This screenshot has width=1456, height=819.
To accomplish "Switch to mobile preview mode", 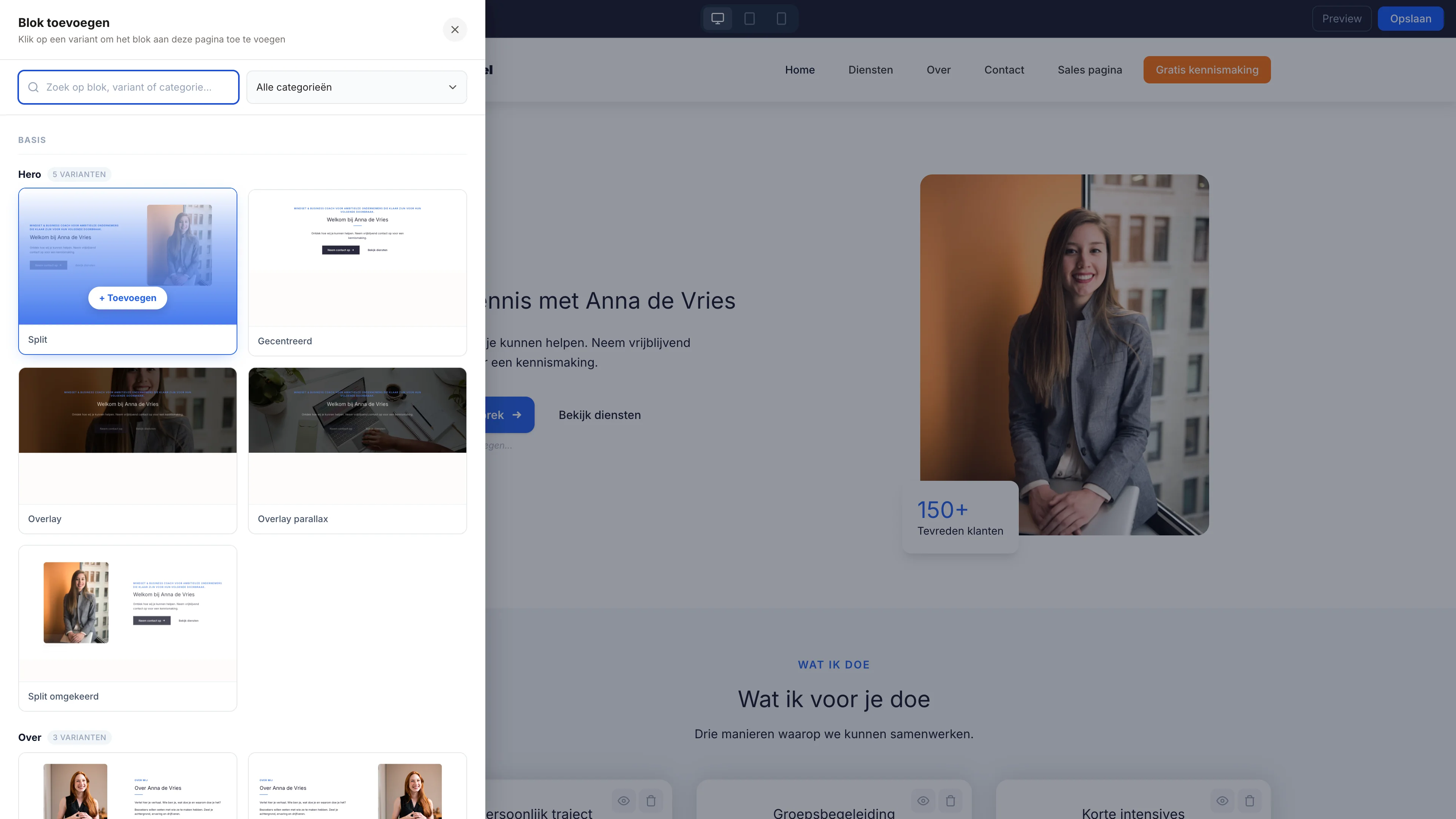I will click(x=781, y=19).
